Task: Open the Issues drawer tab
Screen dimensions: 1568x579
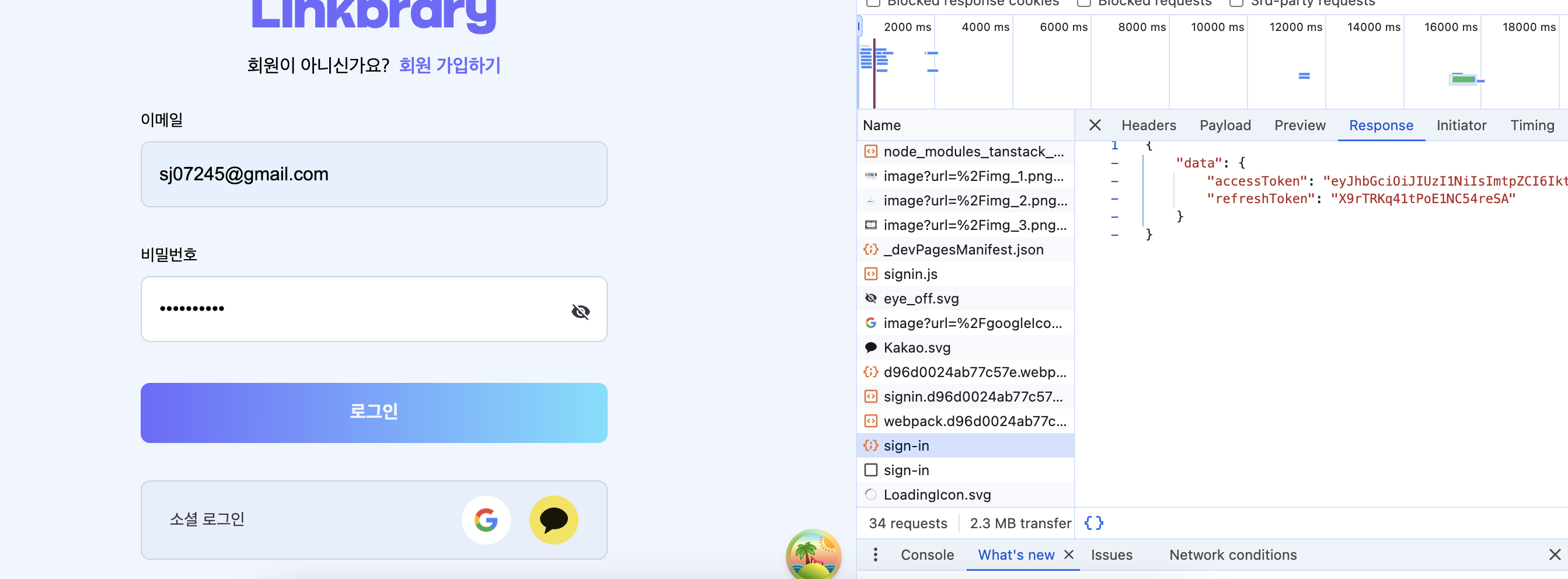Action: coord(1111,554)
